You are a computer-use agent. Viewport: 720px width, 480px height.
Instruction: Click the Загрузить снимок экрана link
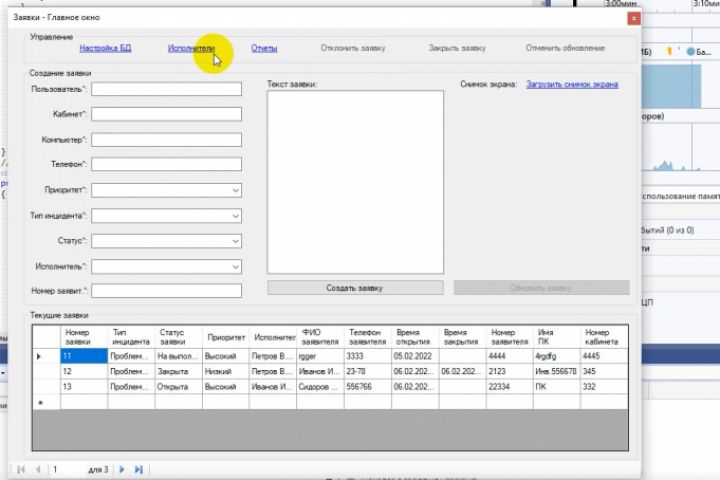coord(572,85)
